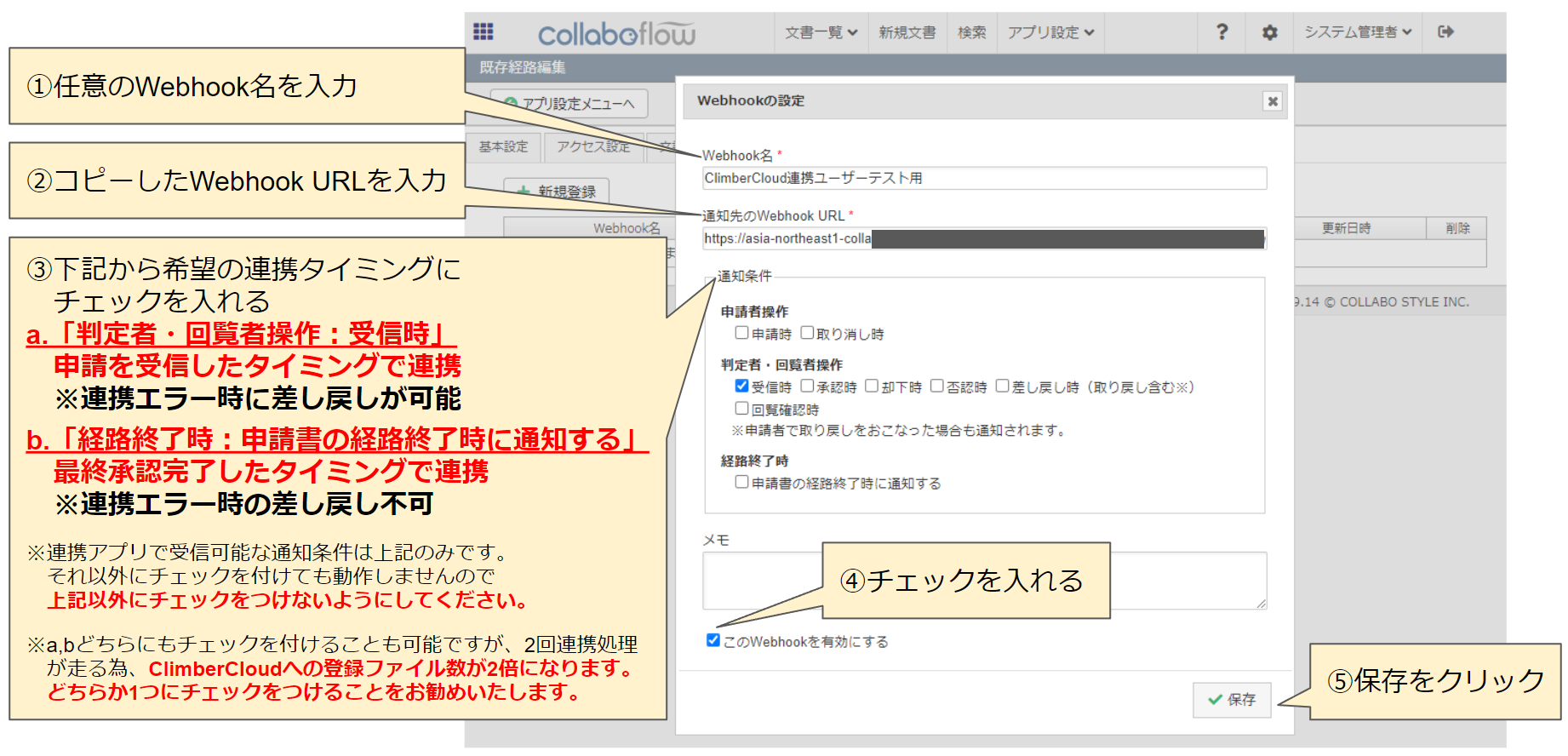1568x756 pixels.
Task: Check the 差し戻し時 checkbox
Action: [x=1002, y=386]
